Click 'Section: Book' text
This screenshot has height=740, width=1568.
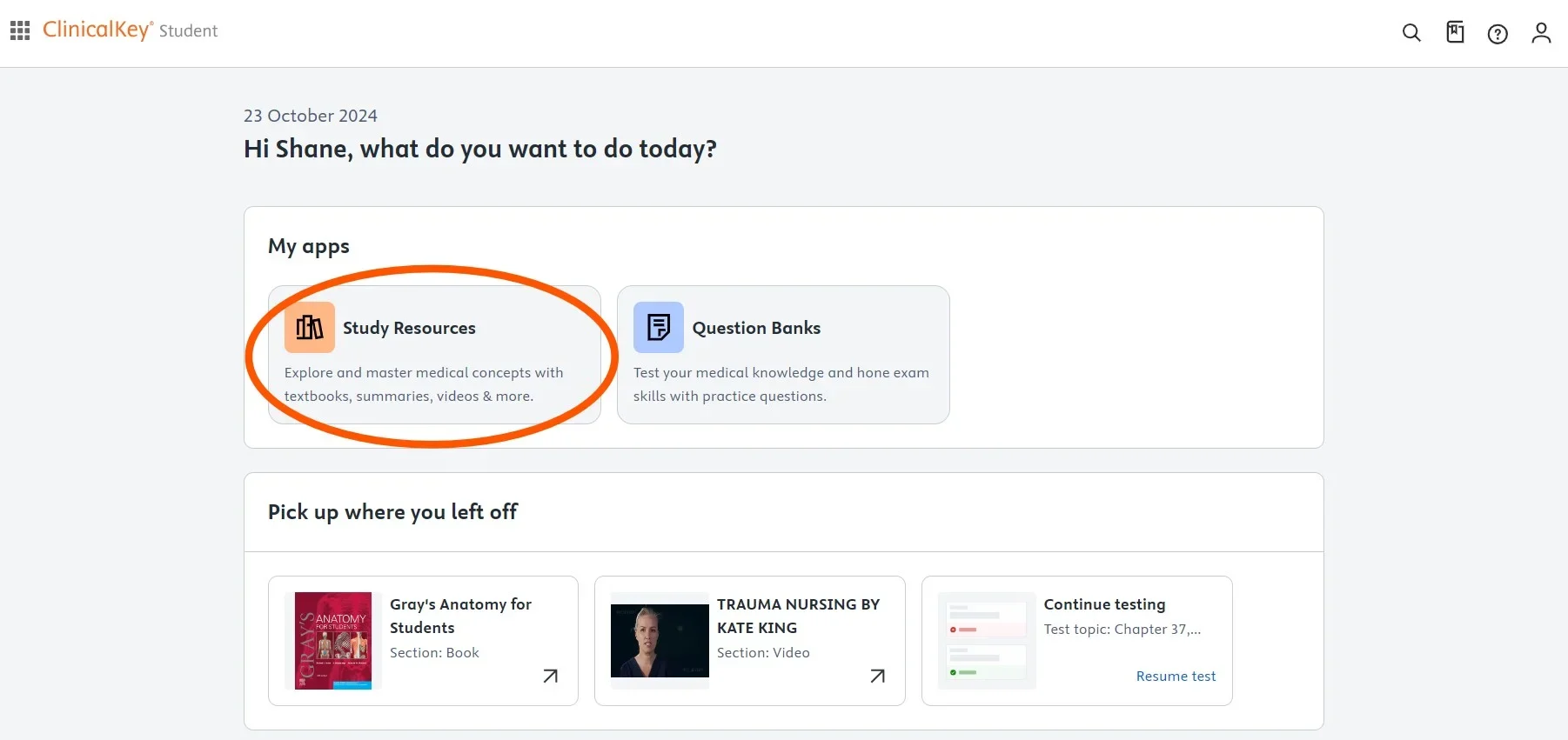point(434,652)
